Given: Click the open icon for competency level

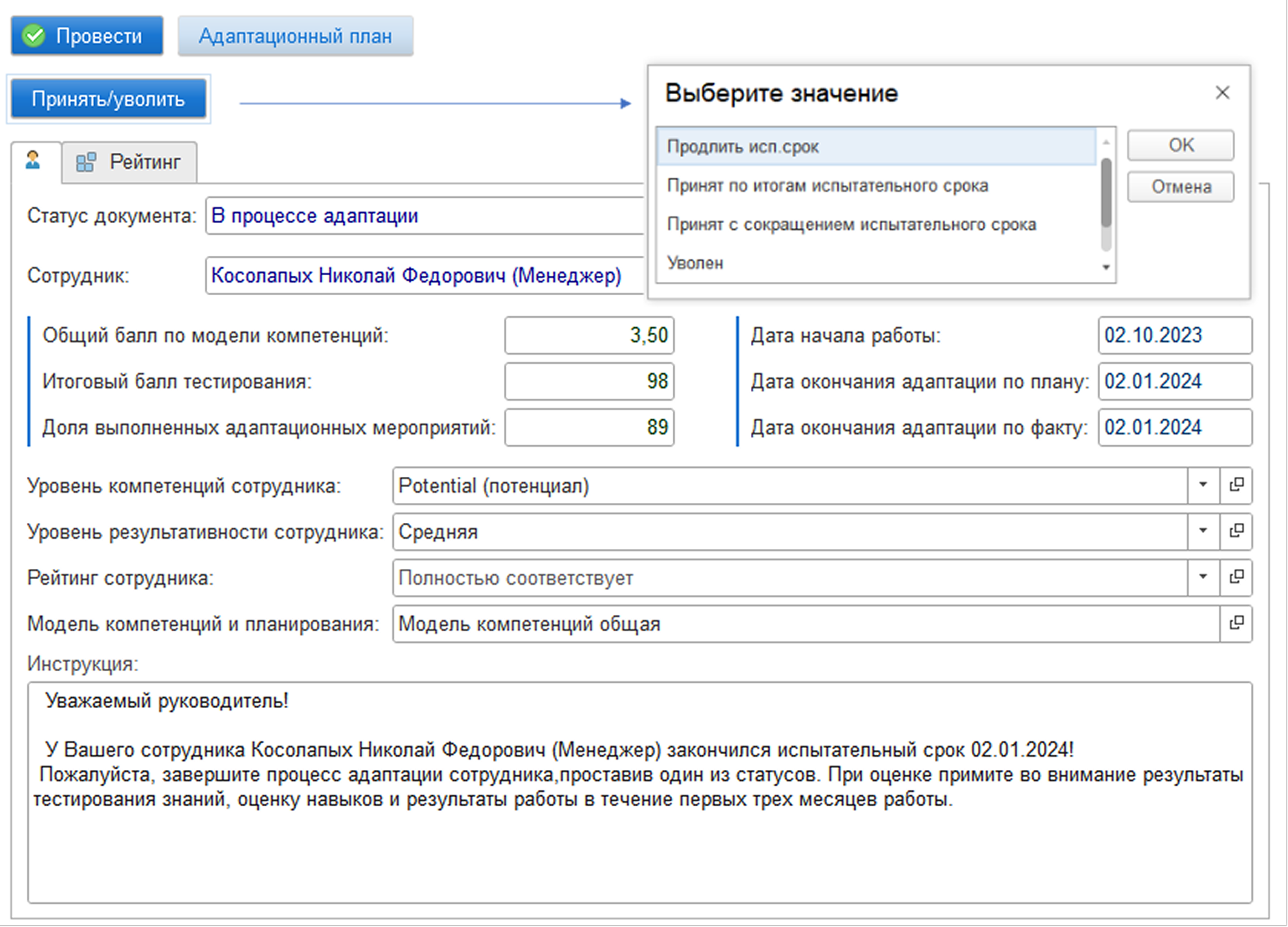Looking at the screenshot, I should 1237,486.
